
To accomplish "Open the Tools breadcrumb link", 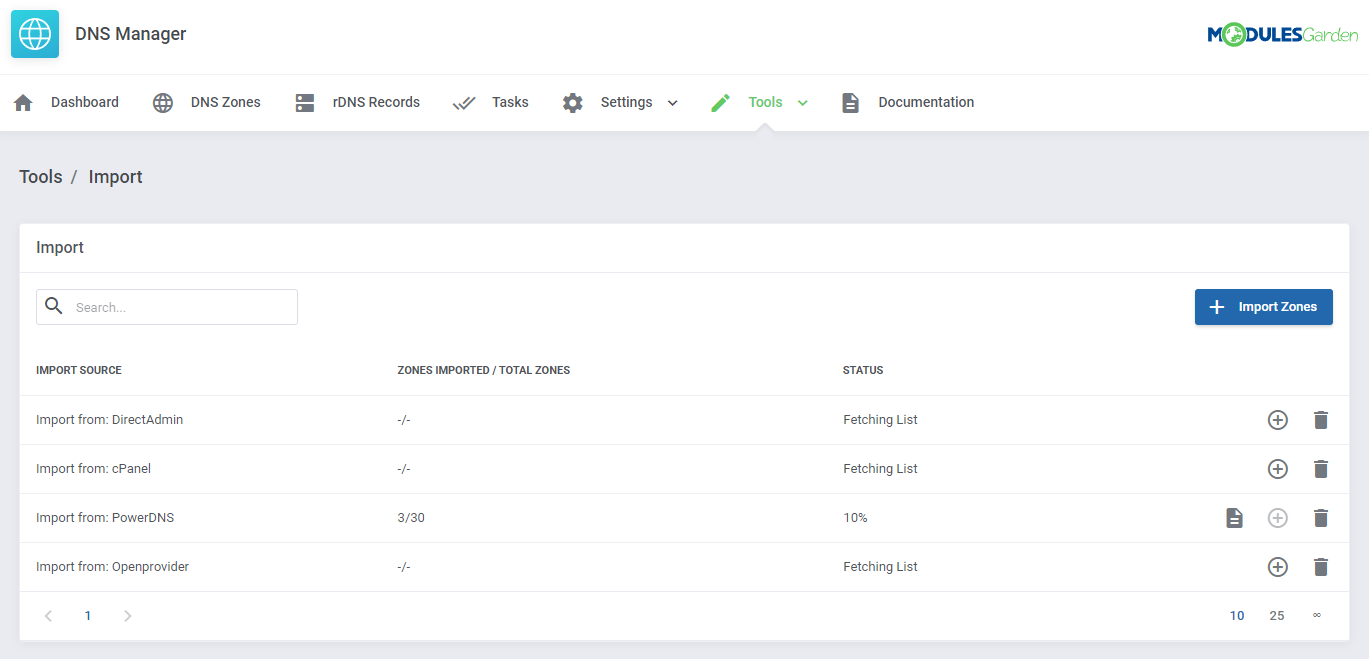I will pyautogui.click(x=40, y=176).
